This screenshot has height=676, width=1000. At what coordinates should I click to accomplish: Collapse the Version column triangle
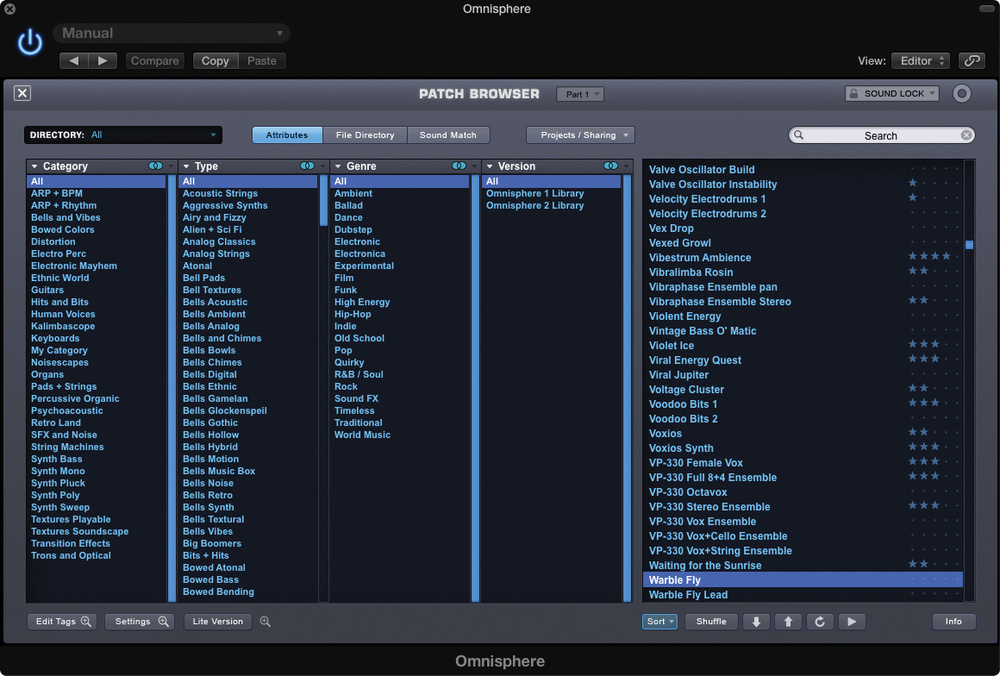[490, 166]
